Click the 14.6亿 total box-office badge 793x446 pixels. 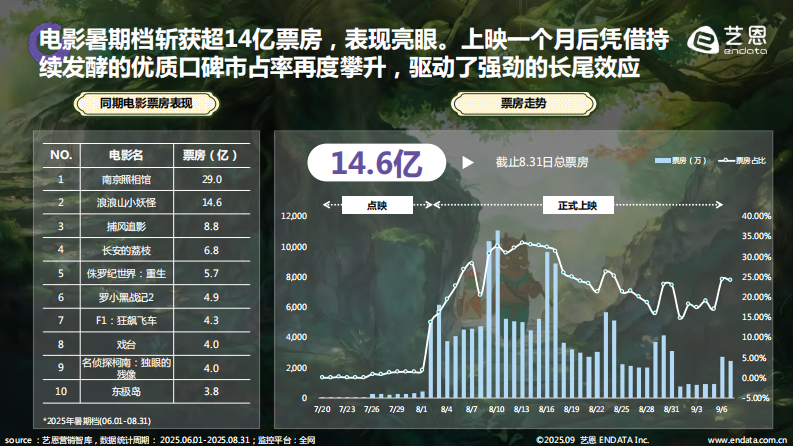point(376,163)
